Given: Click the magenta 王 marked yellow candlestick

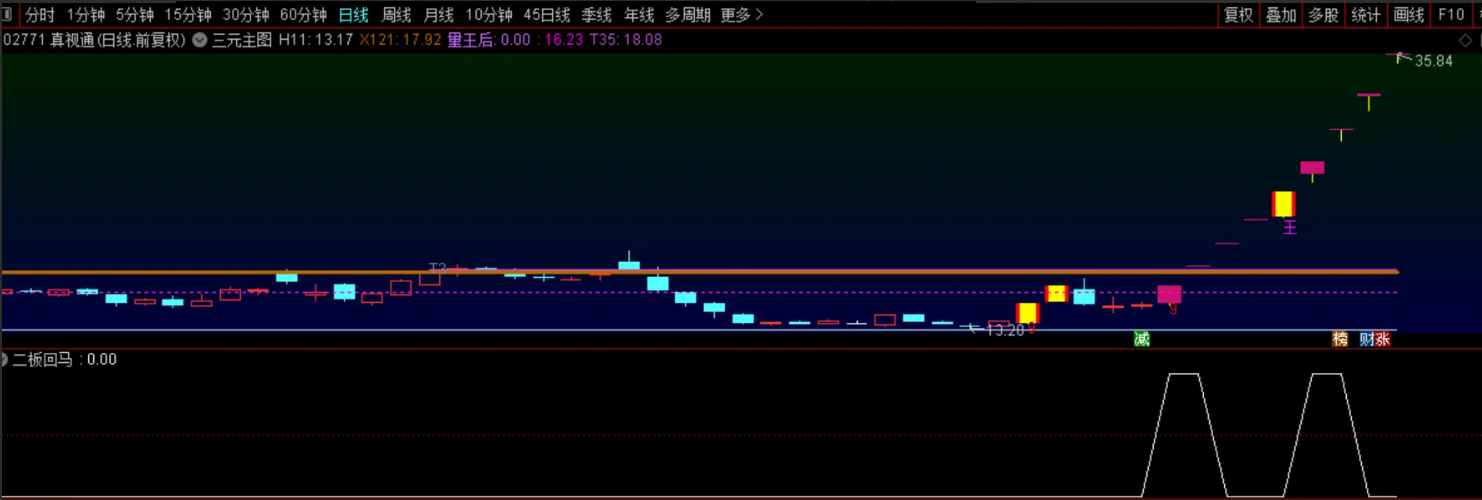Looking at the screenshot, I should tap(1283, 204).
